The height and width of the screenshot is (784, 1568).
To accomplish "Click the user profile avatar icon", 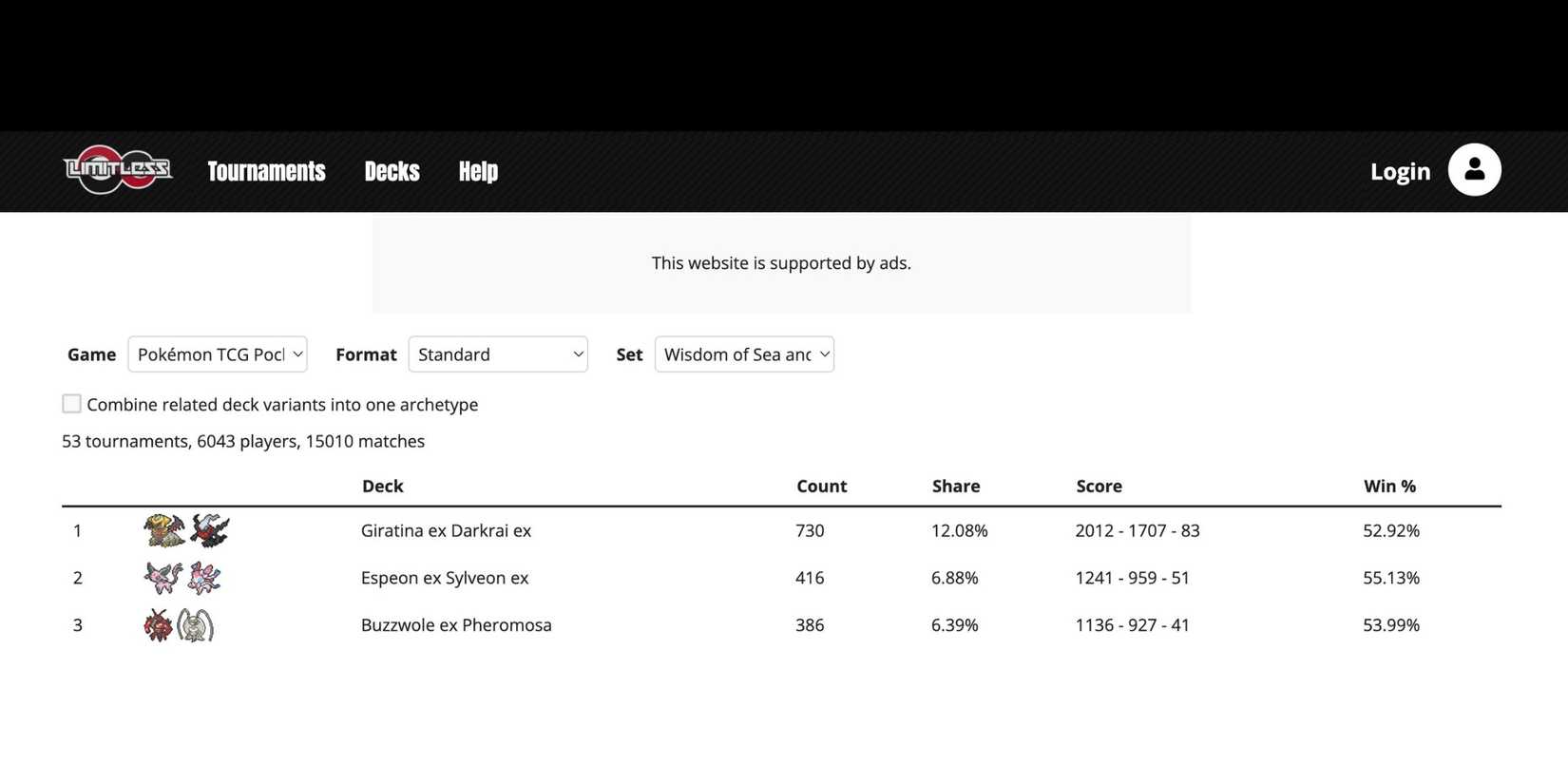I will click(1474, 170).
